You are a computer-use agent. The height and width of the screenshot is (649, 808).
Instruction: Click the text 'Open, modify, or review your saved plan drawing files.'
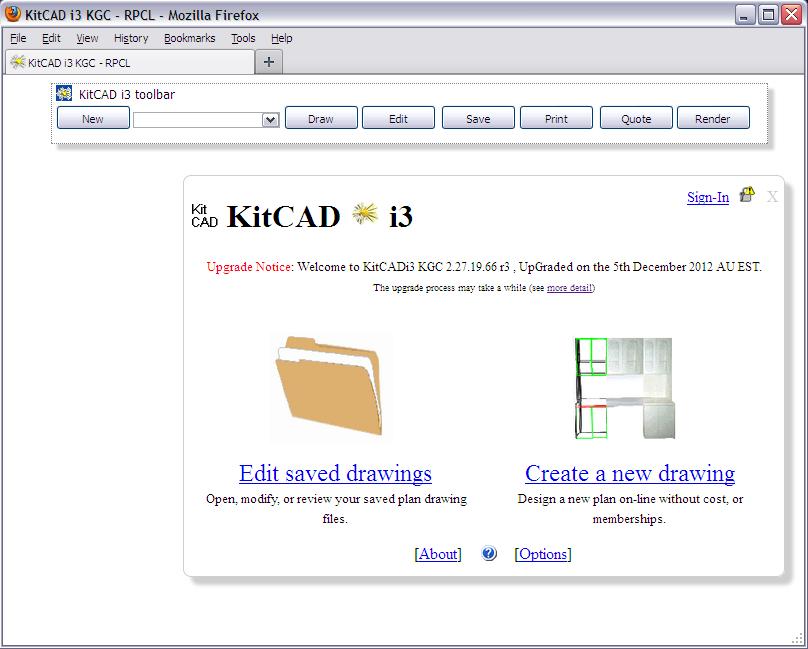coord(336,509)
